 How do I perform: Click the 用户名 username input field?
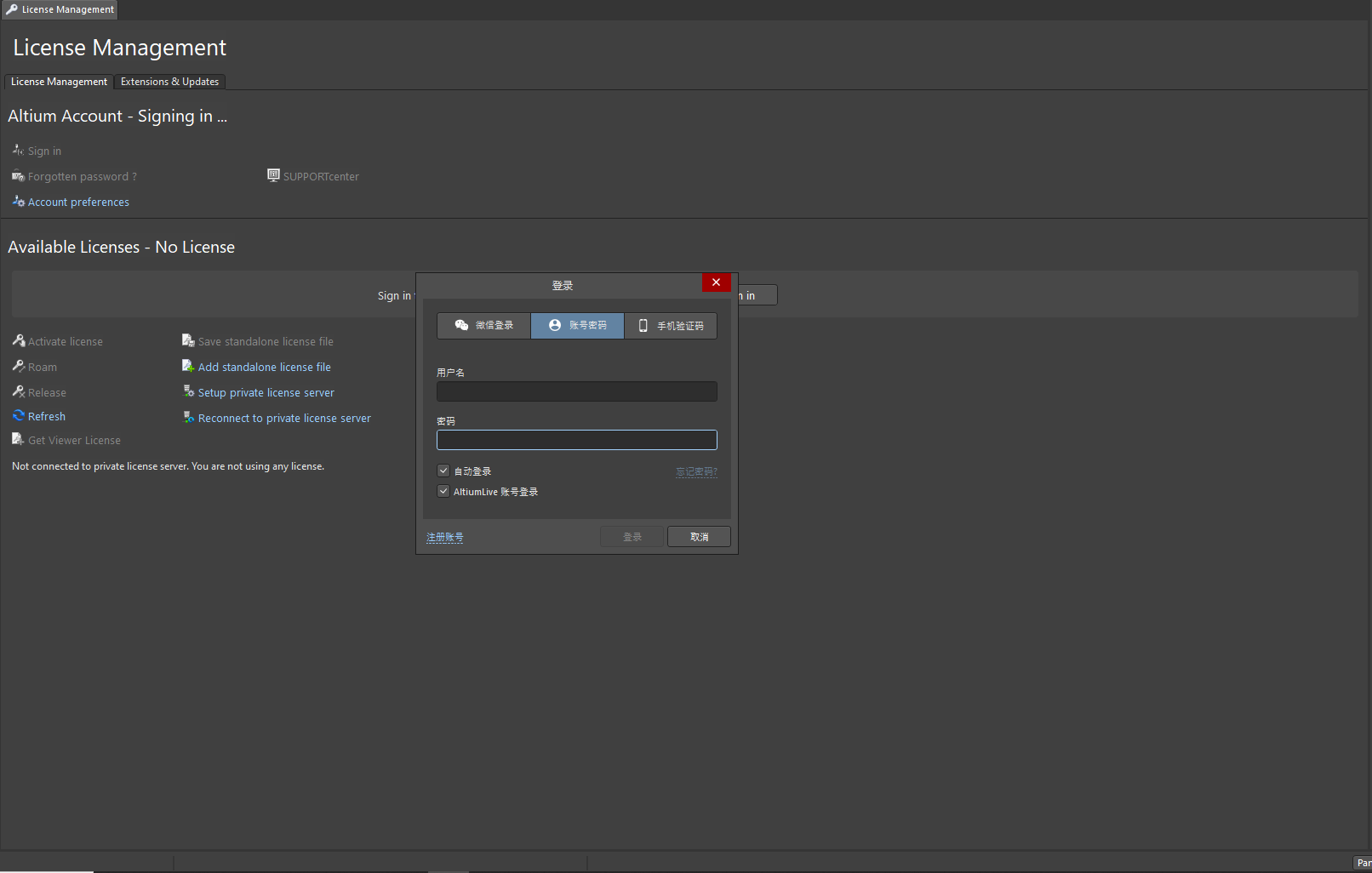[577, 391]
